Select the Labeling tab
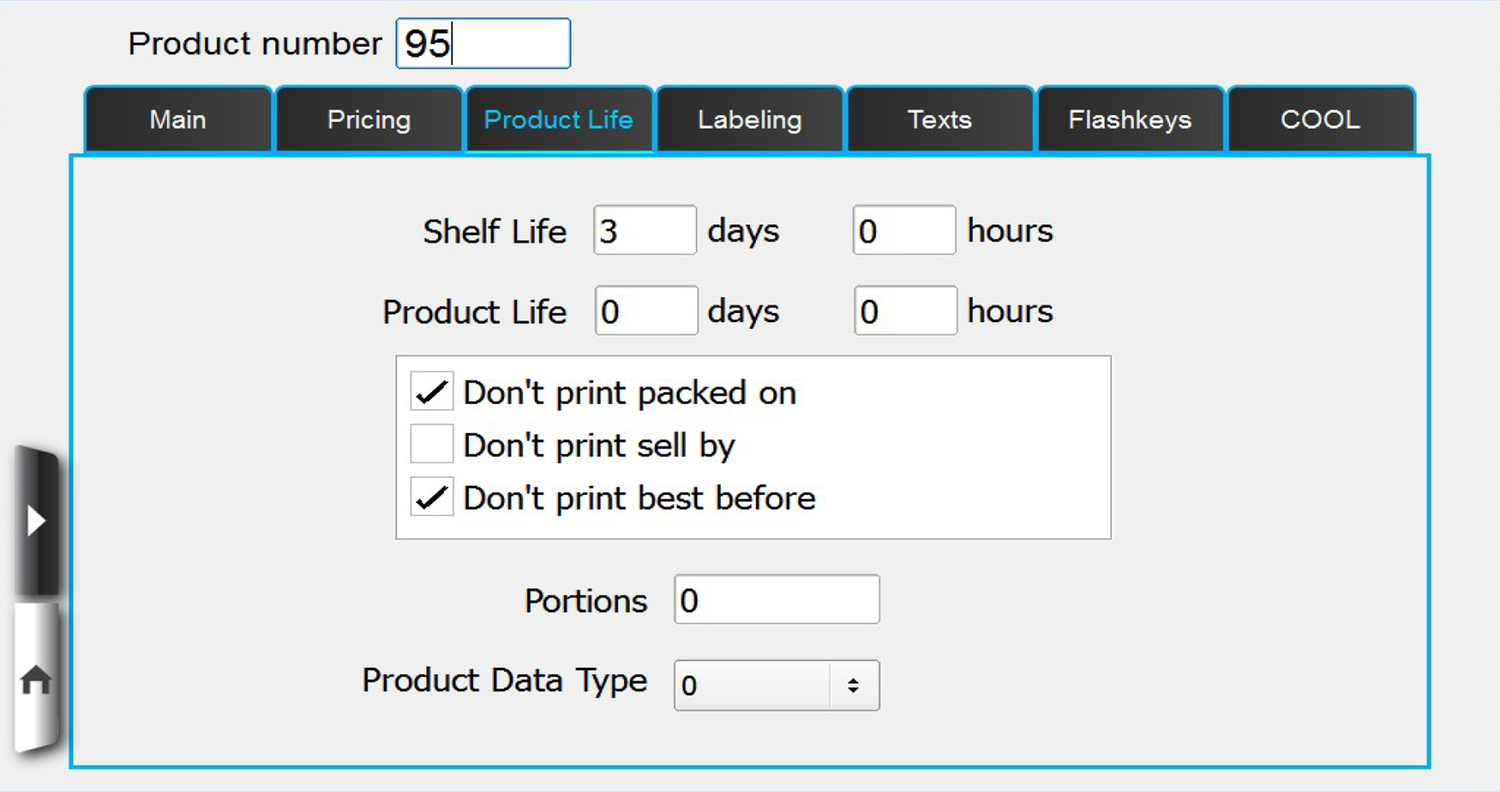The height and width of the screenshot is (792, 1500). coord(750,120)
